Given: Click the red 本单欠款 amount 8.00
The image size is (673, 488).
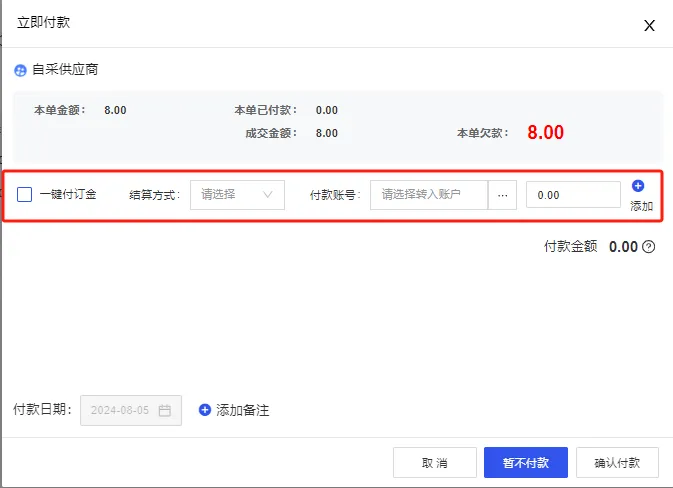Looking at the screenshot, I should click(546, 133).
